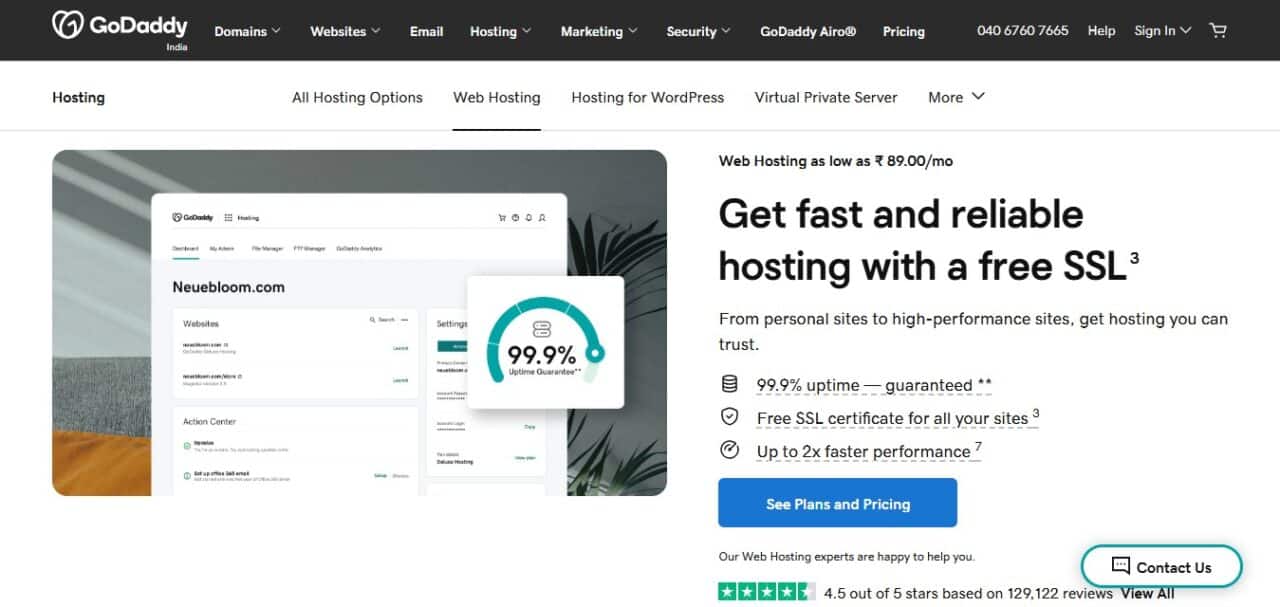The height and width of the screenshot is (607, 1280).
Task: Expand the Websites dropdown menu
Action: [x=345, y=31]
